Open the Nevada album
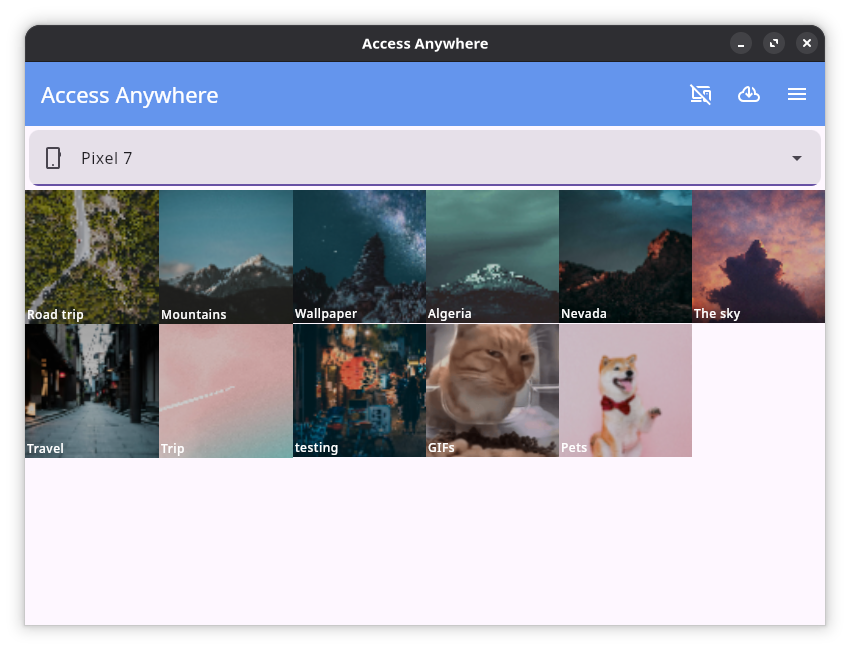Screen dimensions: 850x650 [625, 257]
